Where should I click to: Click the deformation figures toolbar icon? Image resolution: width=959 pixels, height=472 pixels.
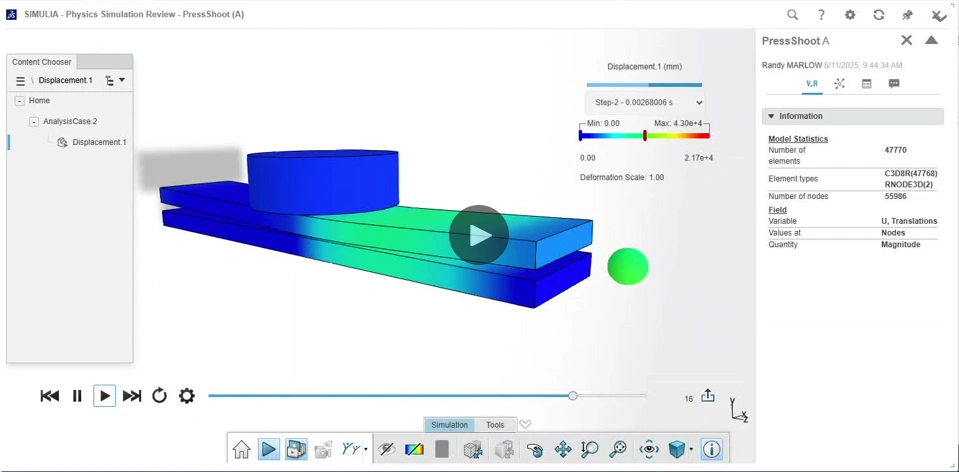[351, 449]
